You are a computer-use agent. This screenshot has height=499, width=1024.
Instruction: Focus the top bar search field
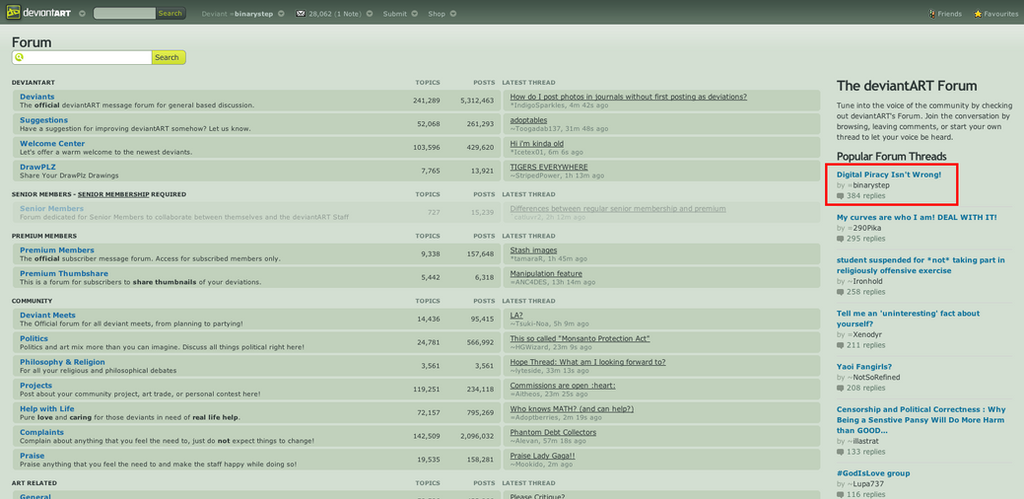[x=125, y=13]
